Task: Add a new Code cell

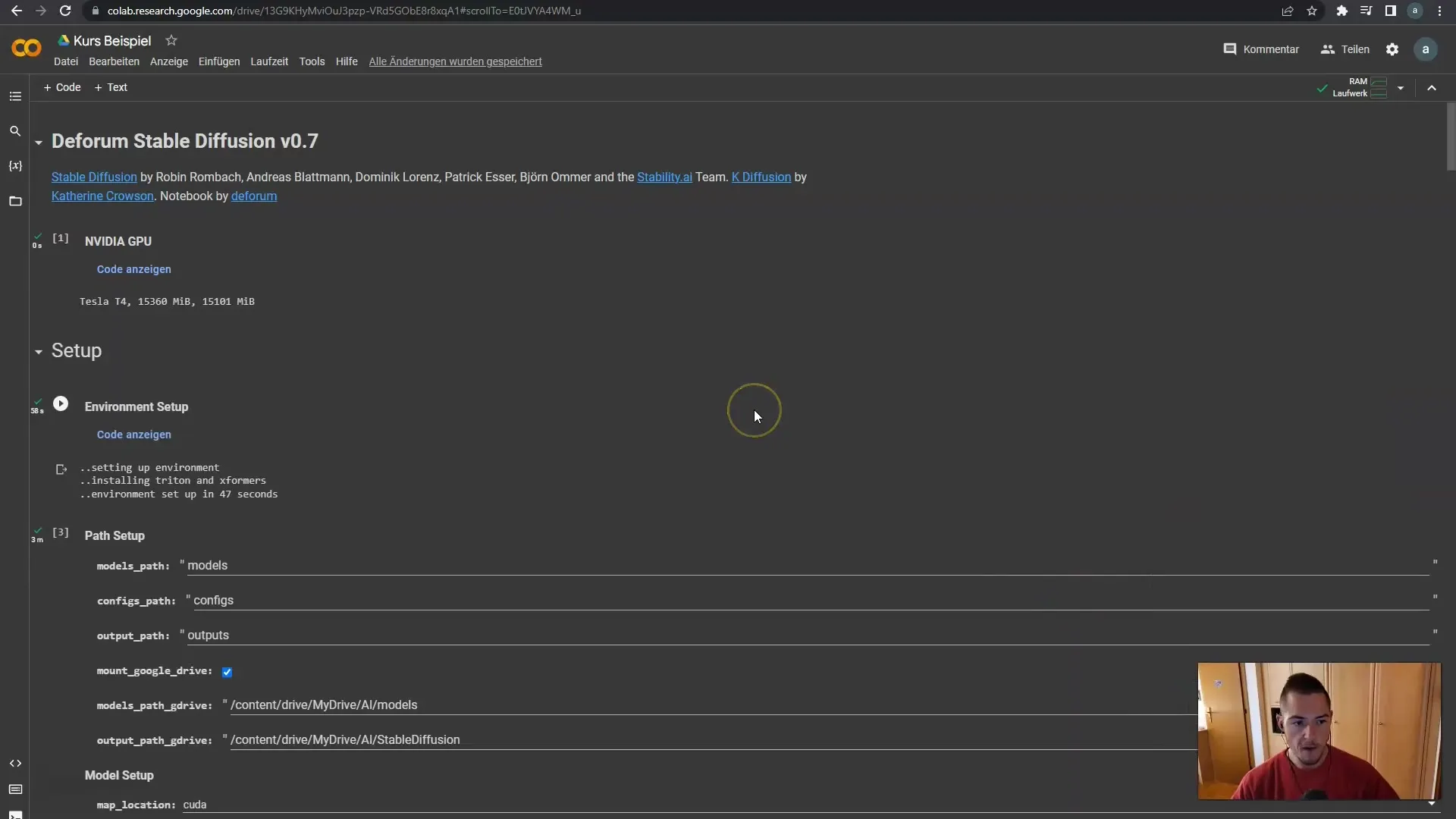Action: [62, 87]
